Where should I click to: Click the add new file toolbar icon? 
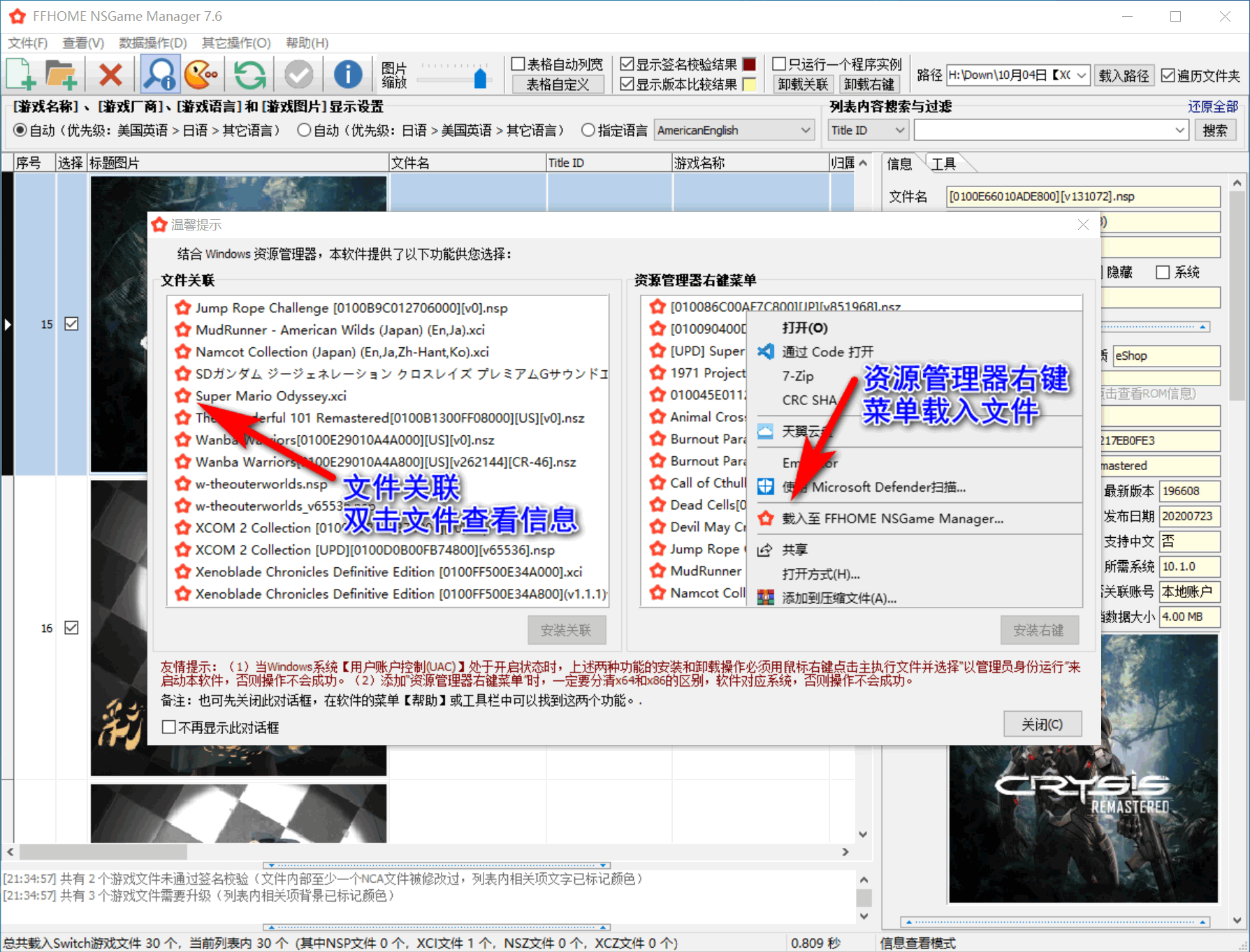click(22, 74)
